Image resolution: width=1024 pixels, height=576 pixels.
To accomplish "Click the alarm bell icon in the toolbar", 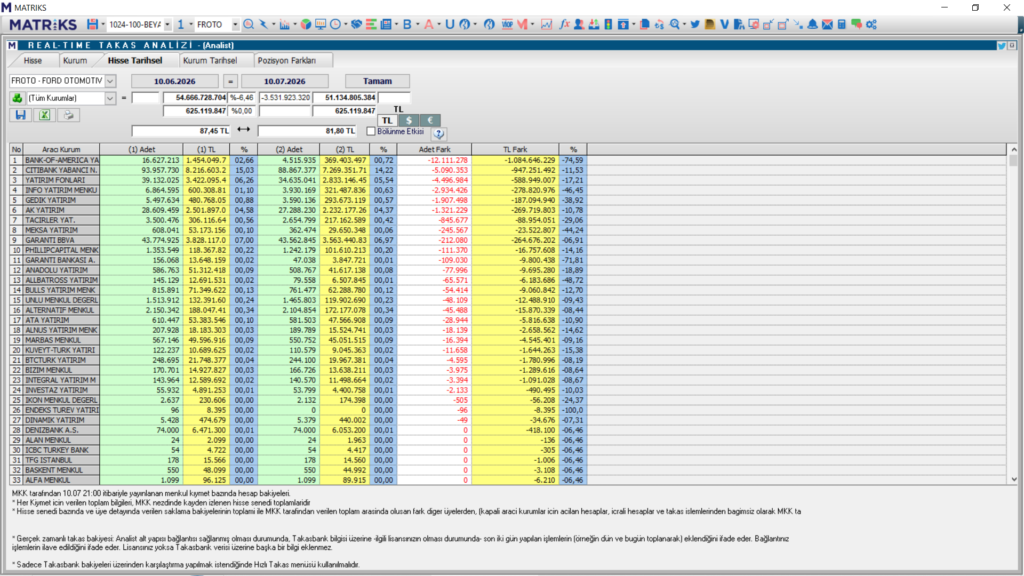I will tap(812, 25).
